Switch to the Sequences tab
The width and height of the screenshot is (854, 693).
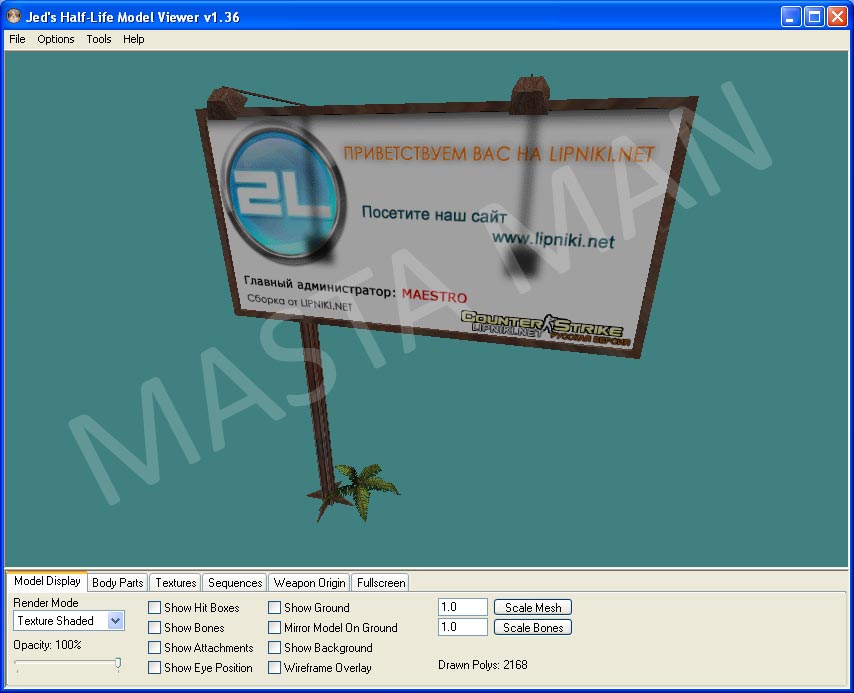[235, 582]
